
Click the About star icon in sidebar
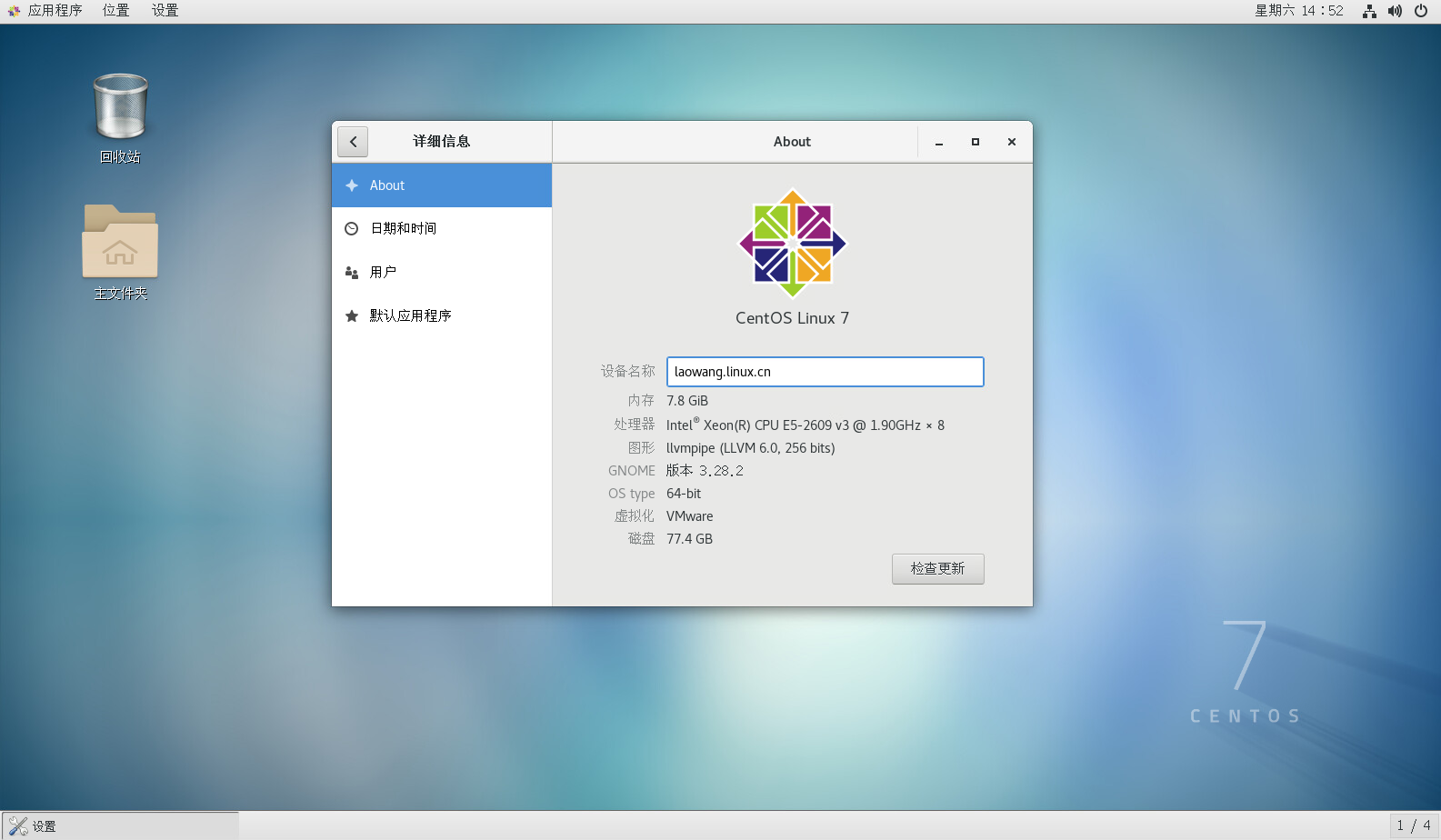352,185
